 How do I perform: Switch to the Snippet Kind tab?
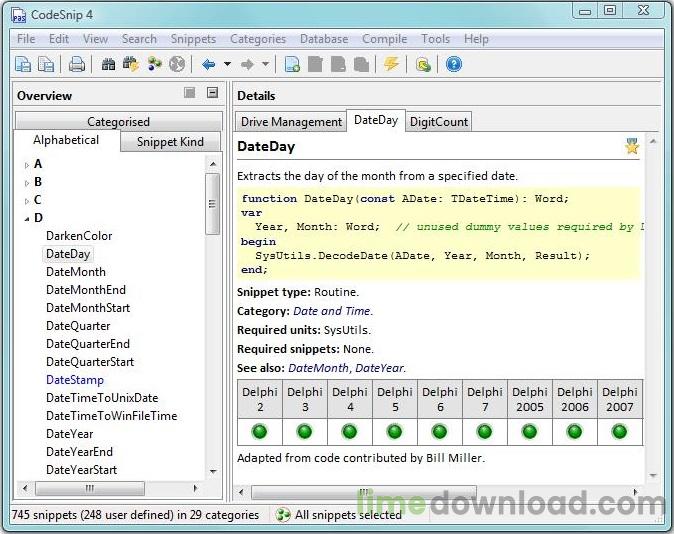170,141
